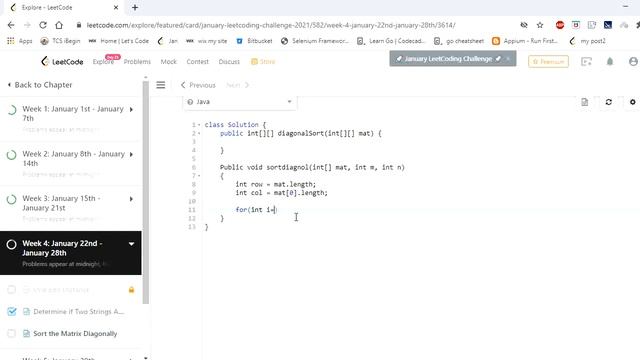Toggle the locked item's checkbox
This screenshot has height=360, width=640.
(x=12, y=290)
